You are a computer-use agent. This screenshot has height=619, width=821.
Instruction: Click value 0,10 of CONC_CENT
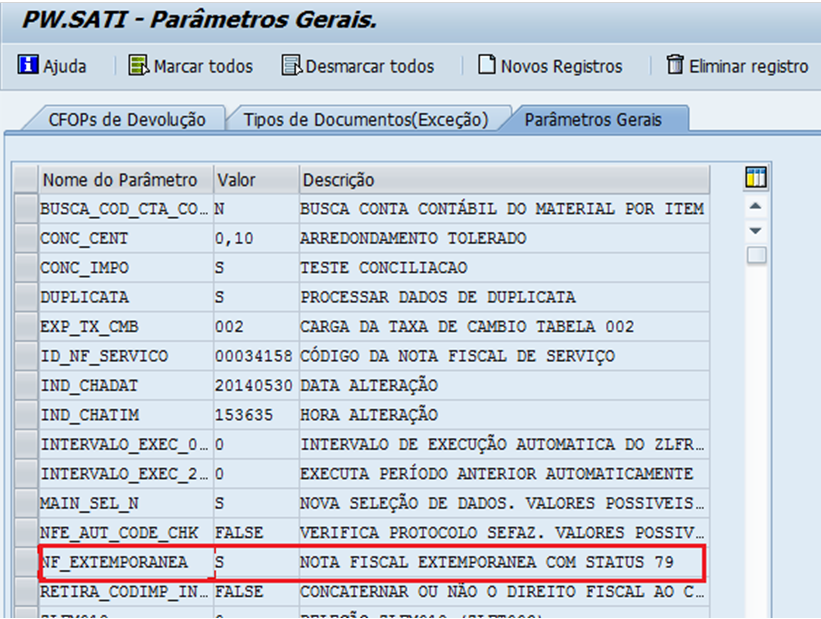[x=256, y=238]
